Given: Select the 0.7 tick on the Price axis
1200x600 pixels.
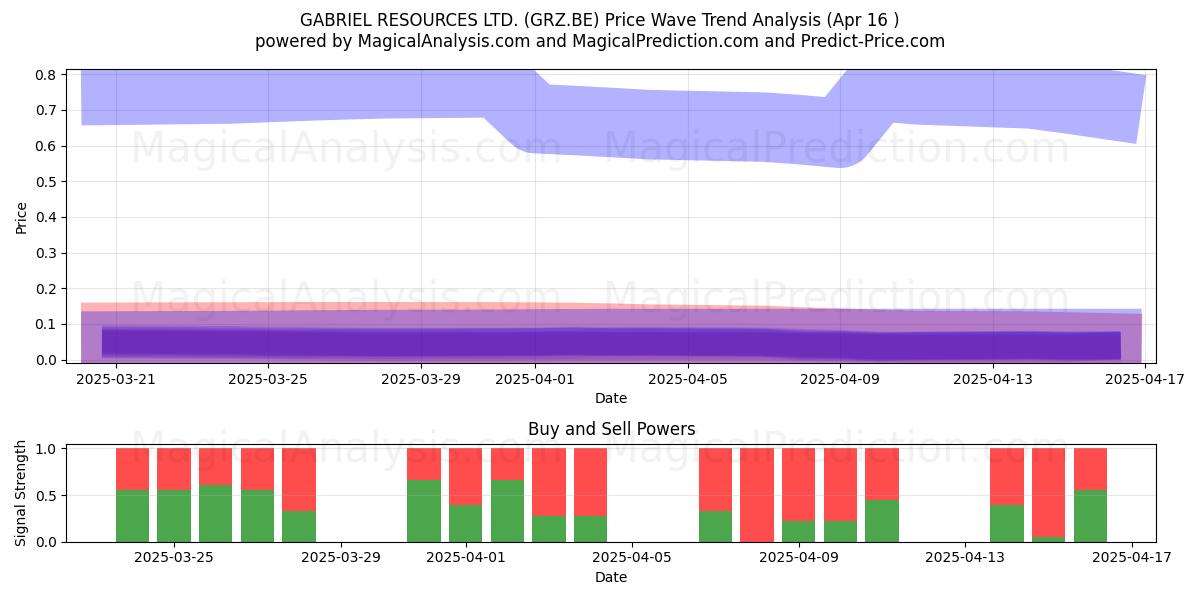Looking at the screenshot, I should (48, 110).
